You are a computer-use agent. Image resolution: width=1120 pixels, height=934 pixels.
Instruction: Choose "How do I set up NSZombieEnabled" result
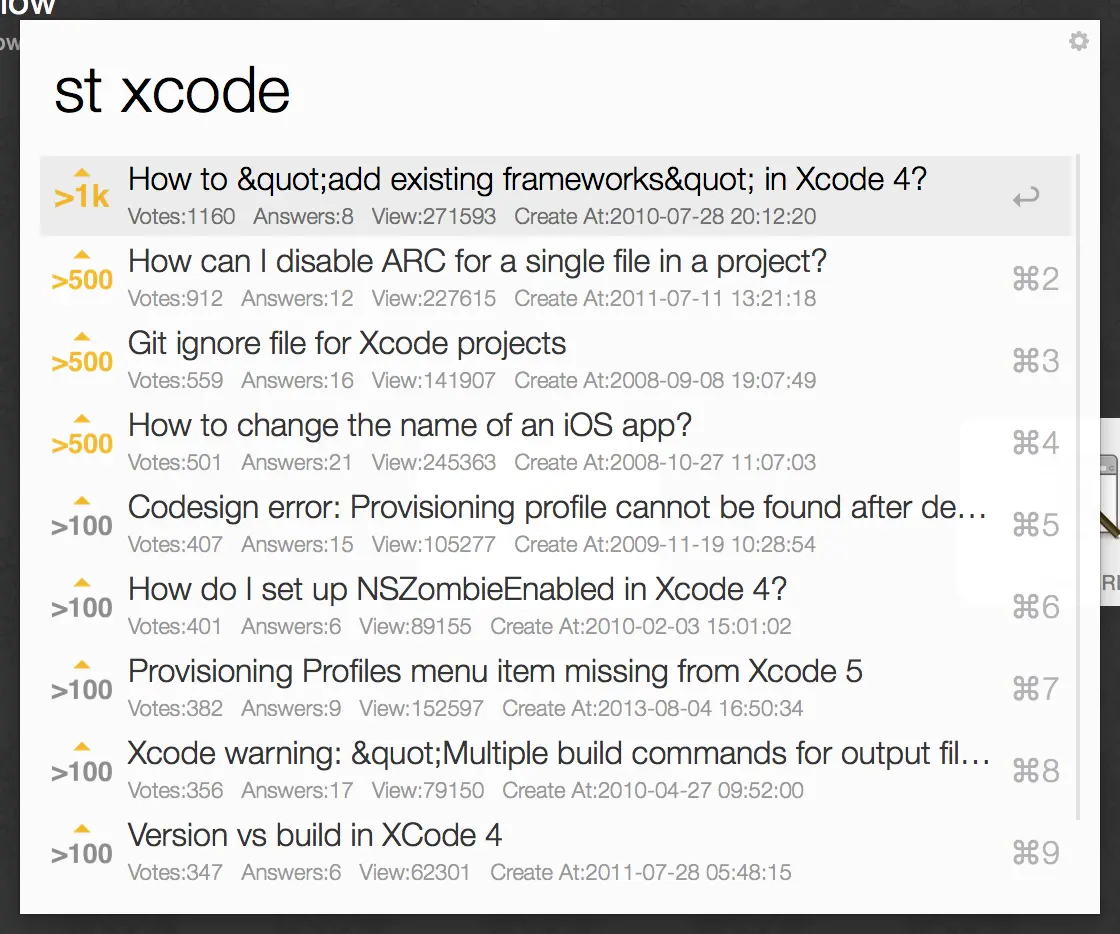pos(556,607)
